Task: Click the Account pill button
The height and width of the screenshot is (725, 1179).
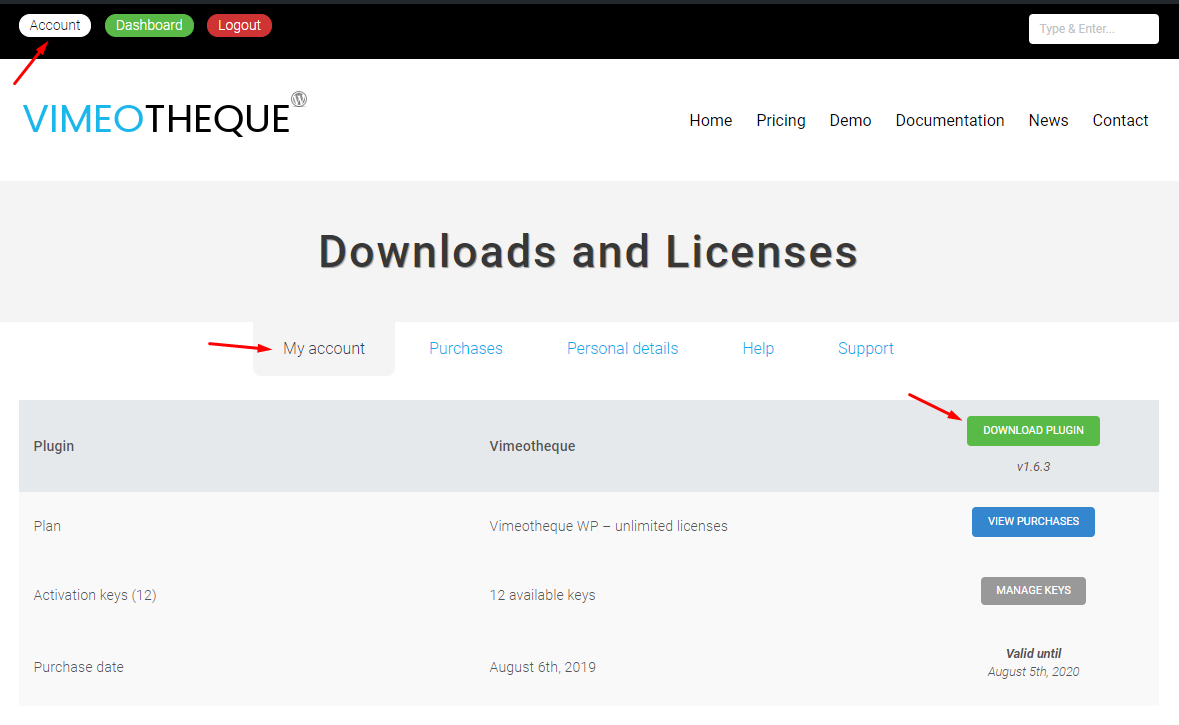Action: click(55, 26)
